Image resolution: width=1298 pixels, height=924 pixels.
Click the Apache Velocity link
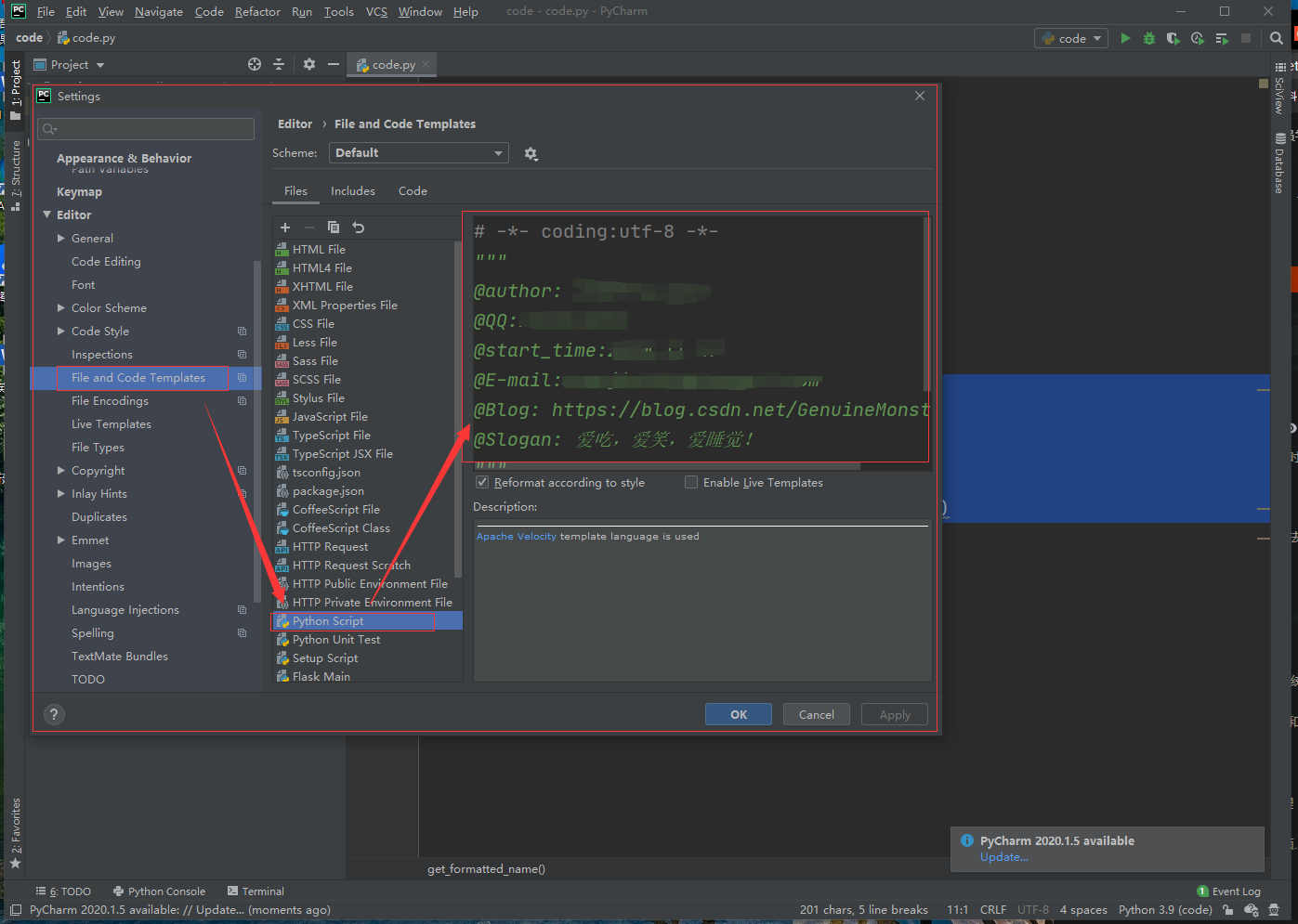tap(517, 537)
